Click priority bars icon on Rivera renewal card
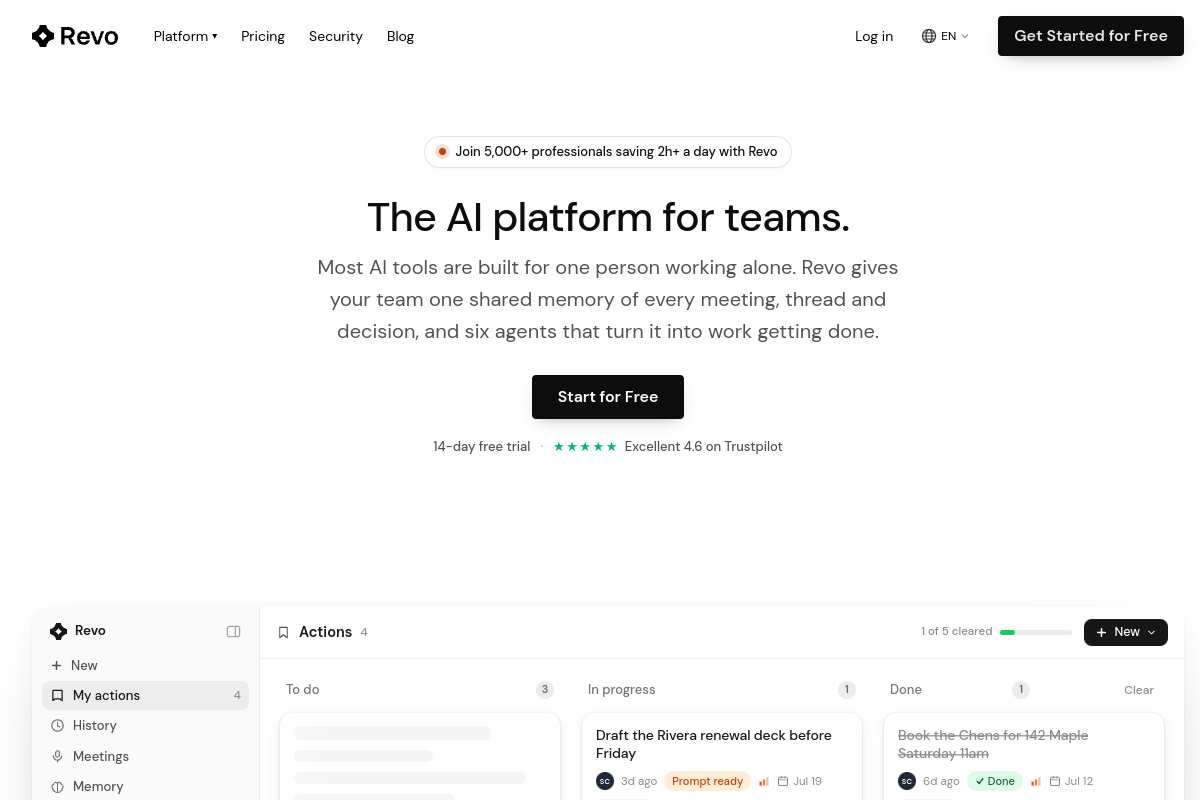1200x800 pixels. click(x=764, y=781)
